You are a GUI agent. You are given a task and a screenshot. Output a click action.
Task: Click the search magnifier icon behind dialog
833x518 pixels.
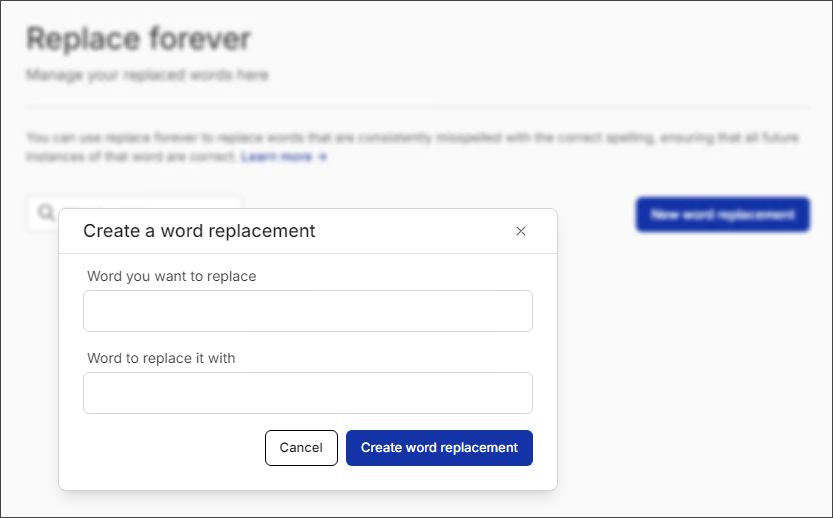pyautogui.click(x=46, y=212)
